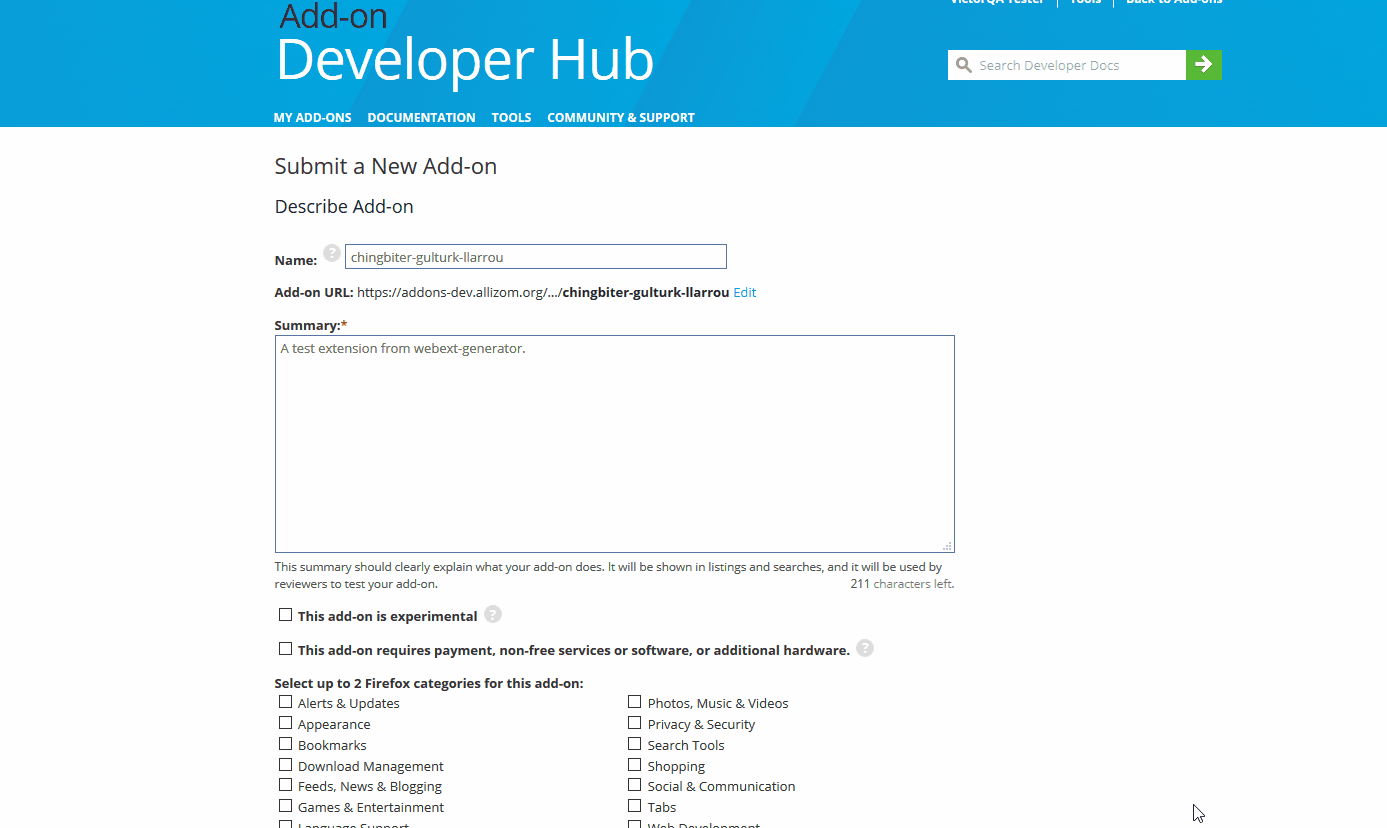Click the Name input containing chingbiter-gulturk-llarrou

(535, 256)
